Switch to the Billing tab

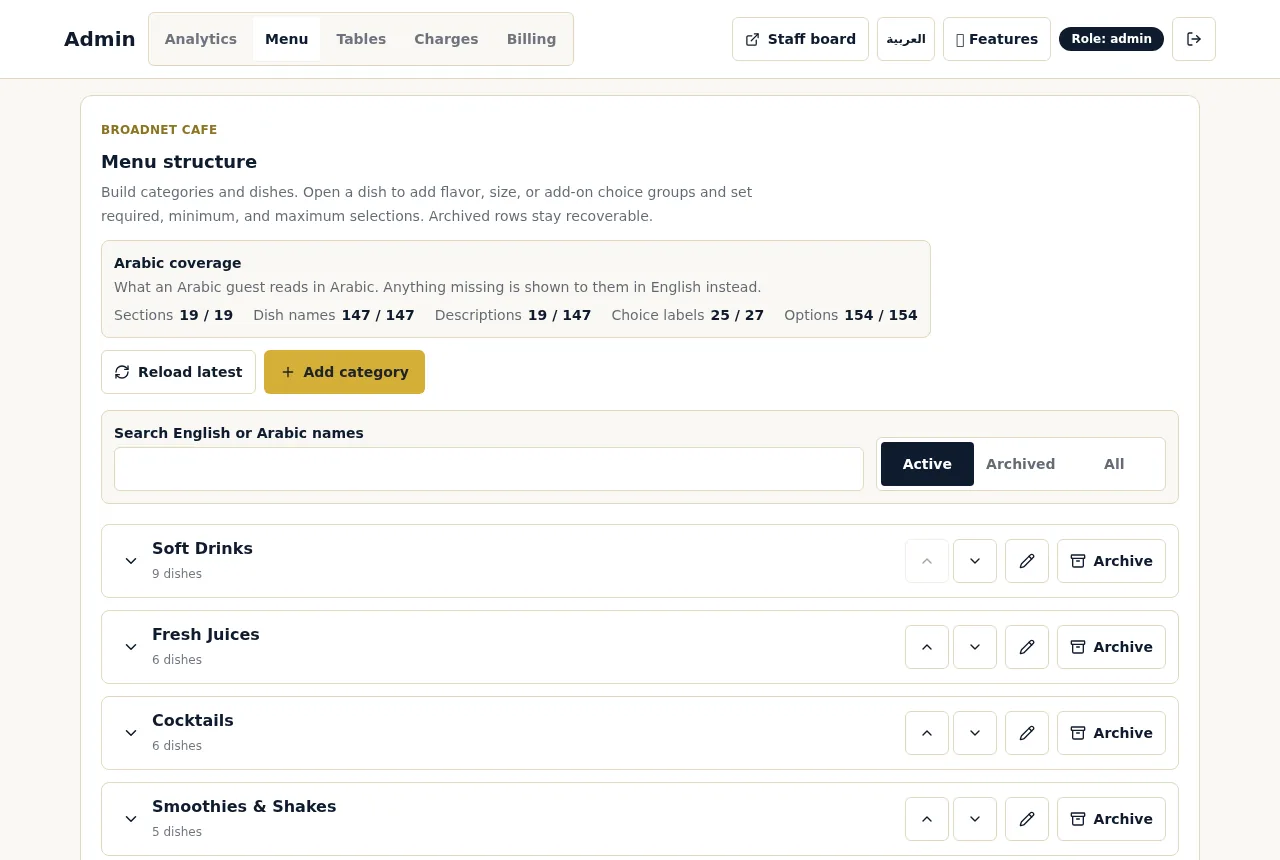pos(531,39)
